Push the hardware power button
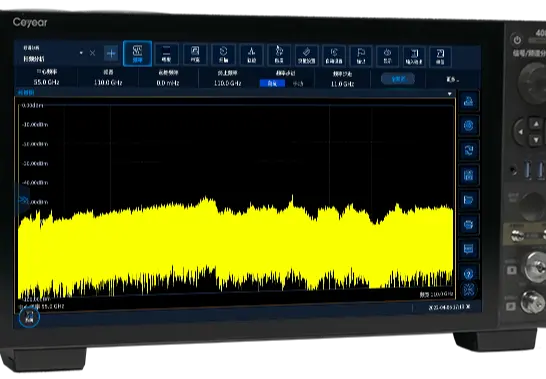Screen dimensions: 546x379 pyautogui.click(x=517, y=39)
